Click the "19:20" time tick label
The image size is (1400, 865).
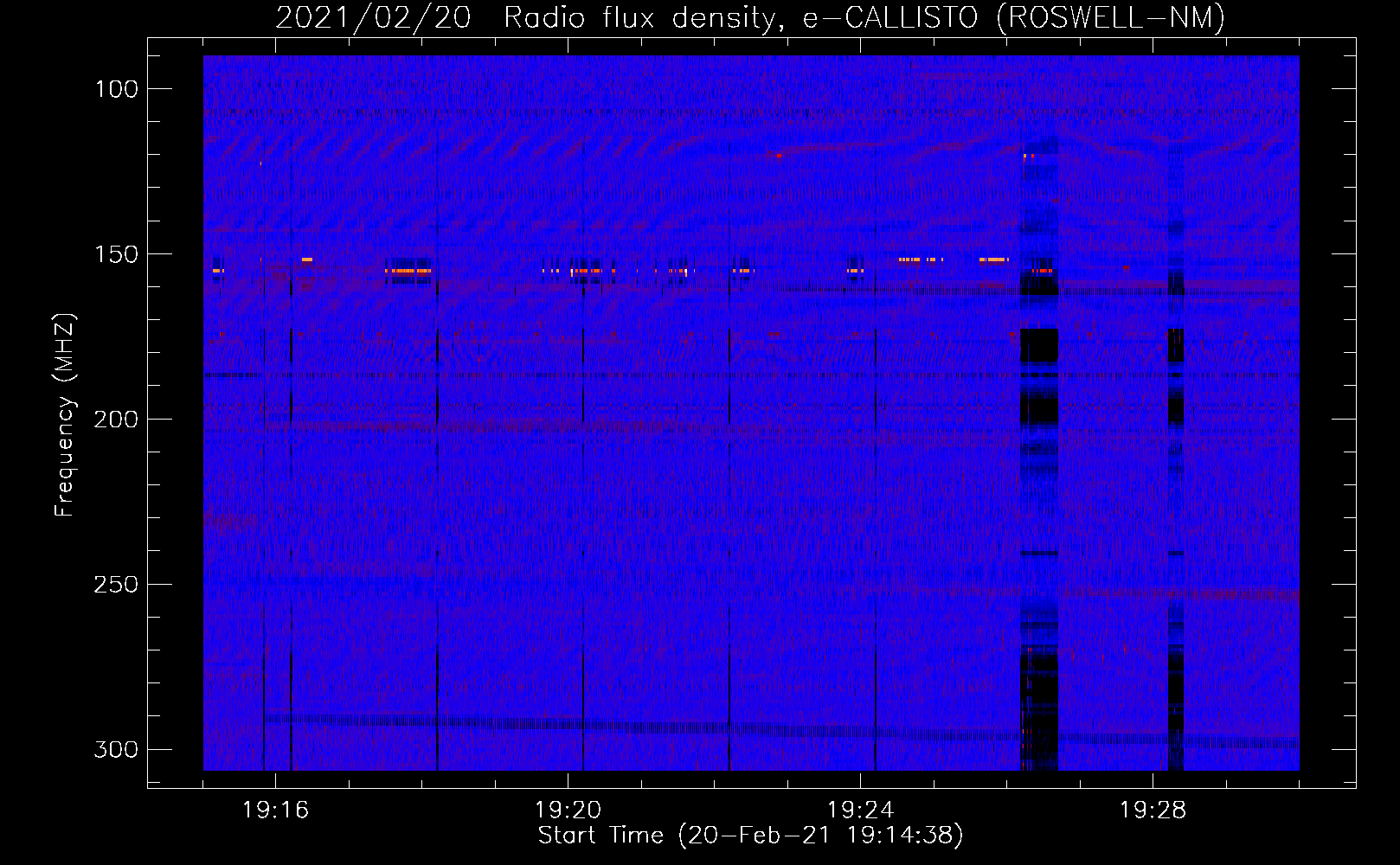pyautogui.click(x=568, y=811)
